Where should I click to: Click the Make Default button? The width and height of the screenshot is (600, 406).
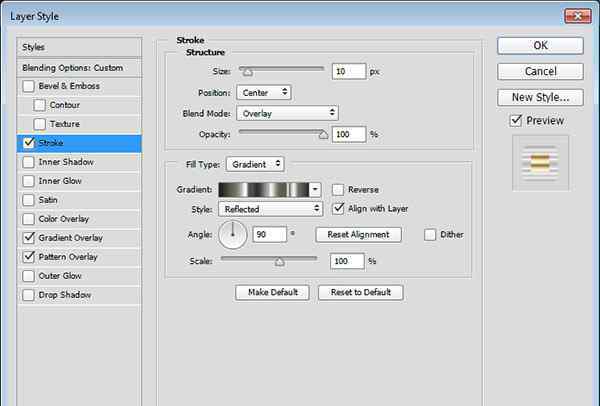(272, 292)
